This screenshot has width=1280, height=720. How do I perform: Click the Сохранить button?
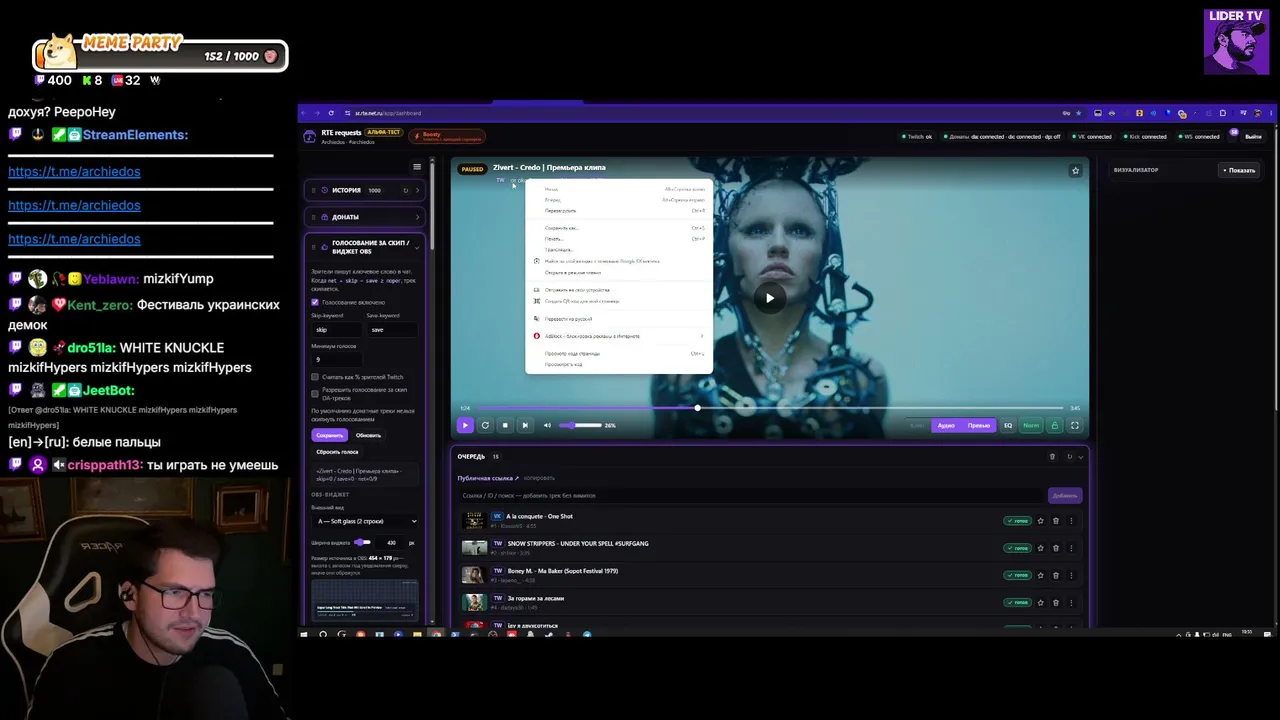coord(329,435)
